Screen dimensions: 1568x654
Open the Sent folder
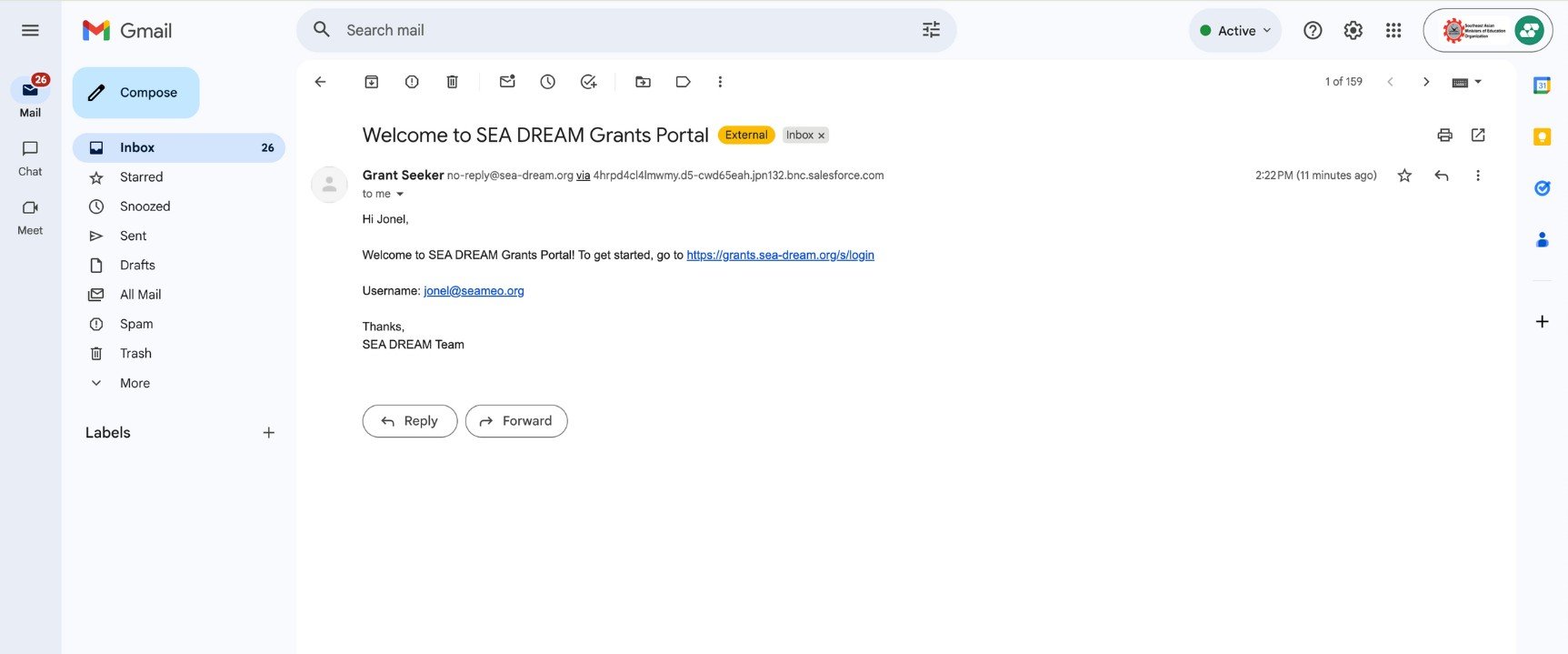[179, 236]
